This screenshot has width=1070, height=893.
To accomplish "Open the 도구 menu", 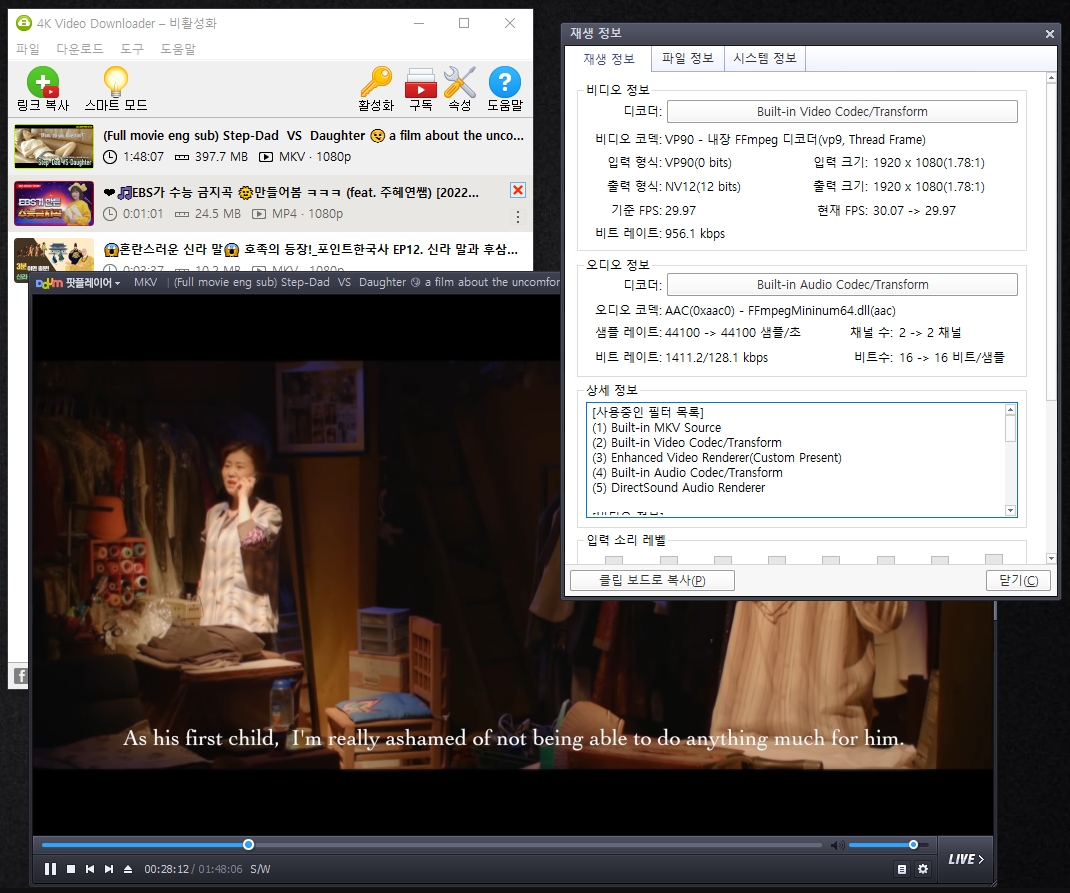I will [132, 49].
